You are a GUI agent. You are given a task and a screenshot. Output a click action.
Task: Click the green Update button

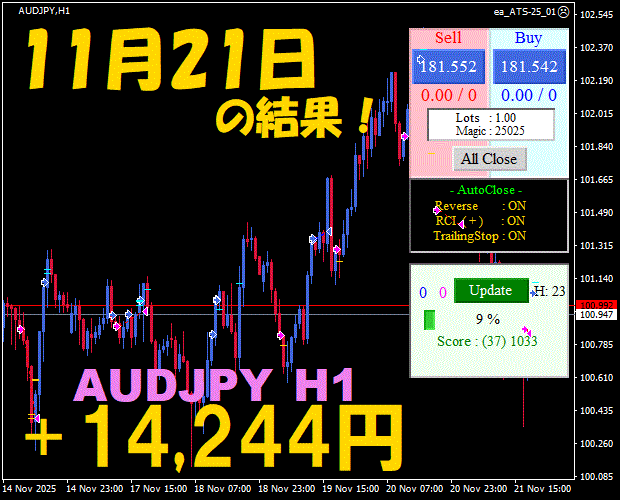coord(491,291)
